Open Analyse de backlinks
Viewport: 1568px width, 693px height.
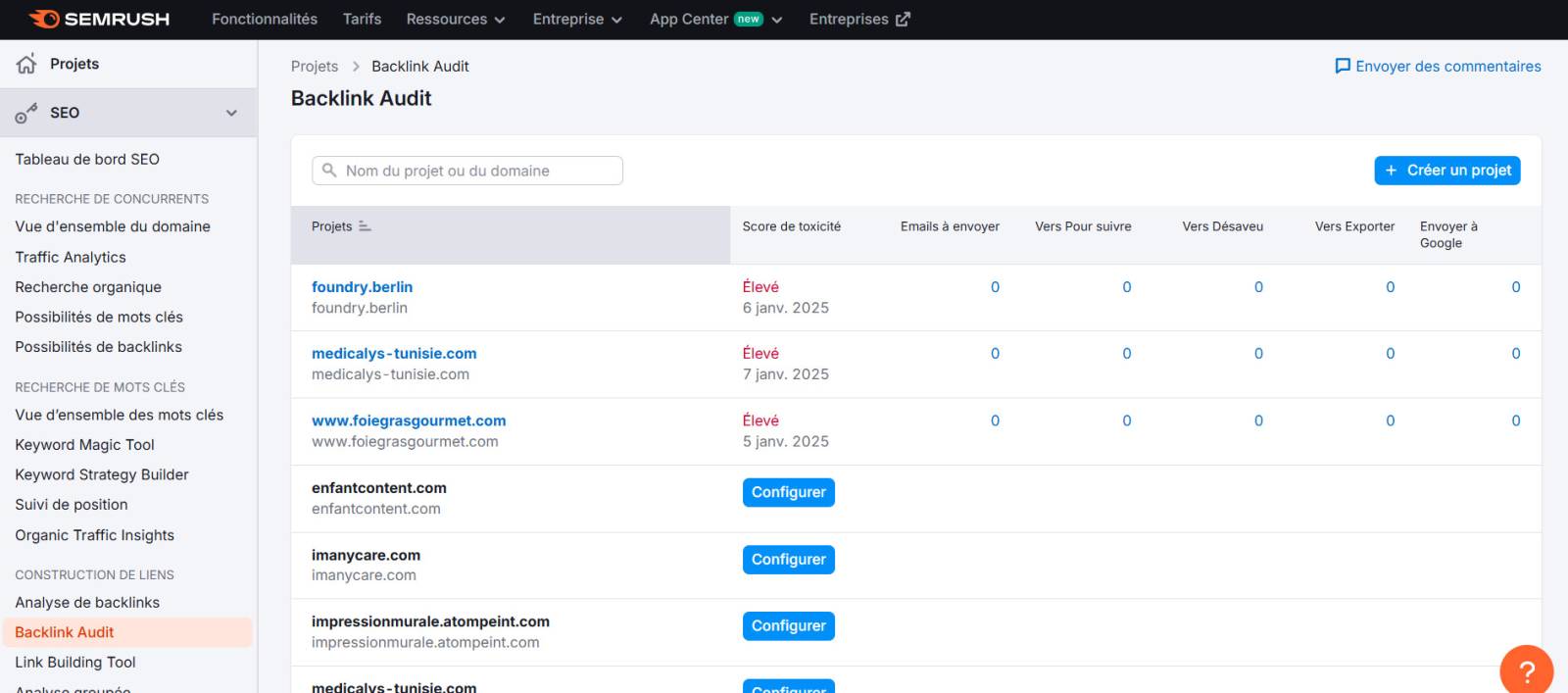(87, 603)
